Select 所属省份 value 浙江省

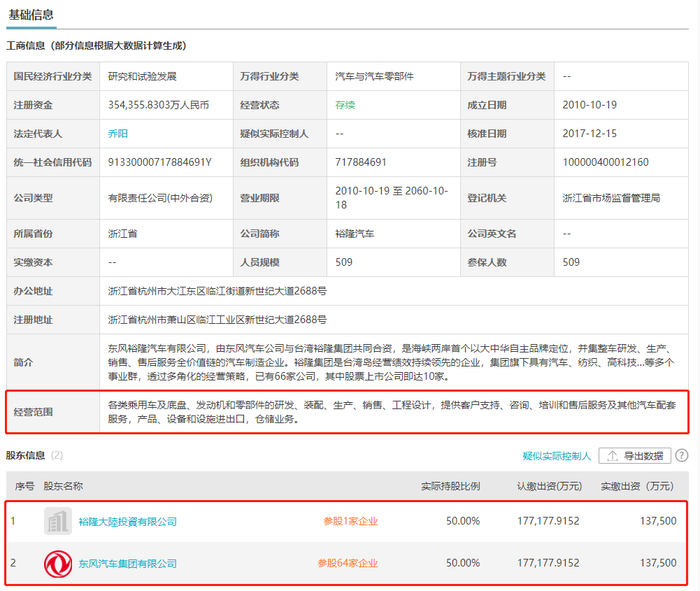tap(123, 233)
